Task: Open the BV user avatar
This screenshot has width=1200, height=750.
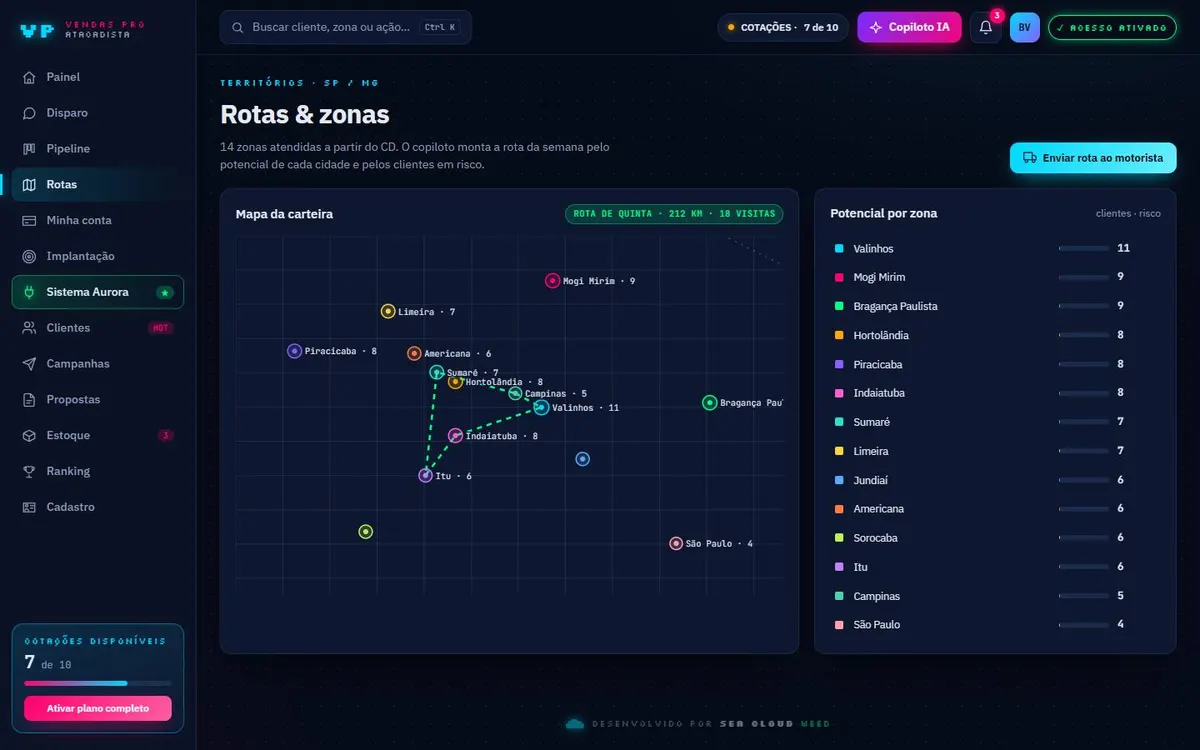Action: click(1025, 28)
